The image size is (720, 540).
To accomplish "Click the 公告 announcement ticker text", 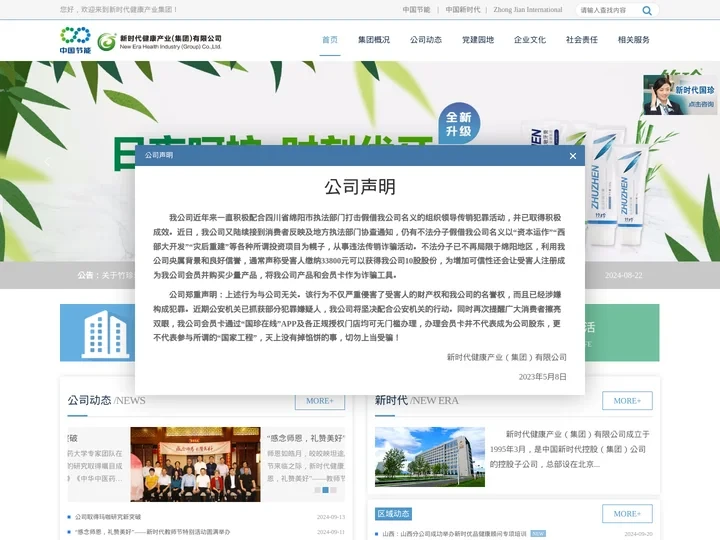I will pos(106,276).
